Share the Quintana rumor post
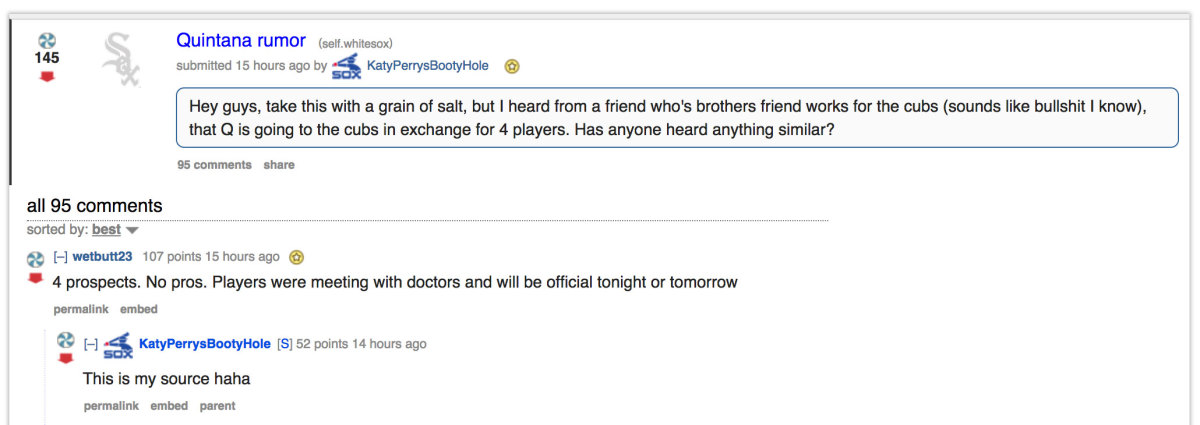The image size is (1200, 425). [279, 165]
